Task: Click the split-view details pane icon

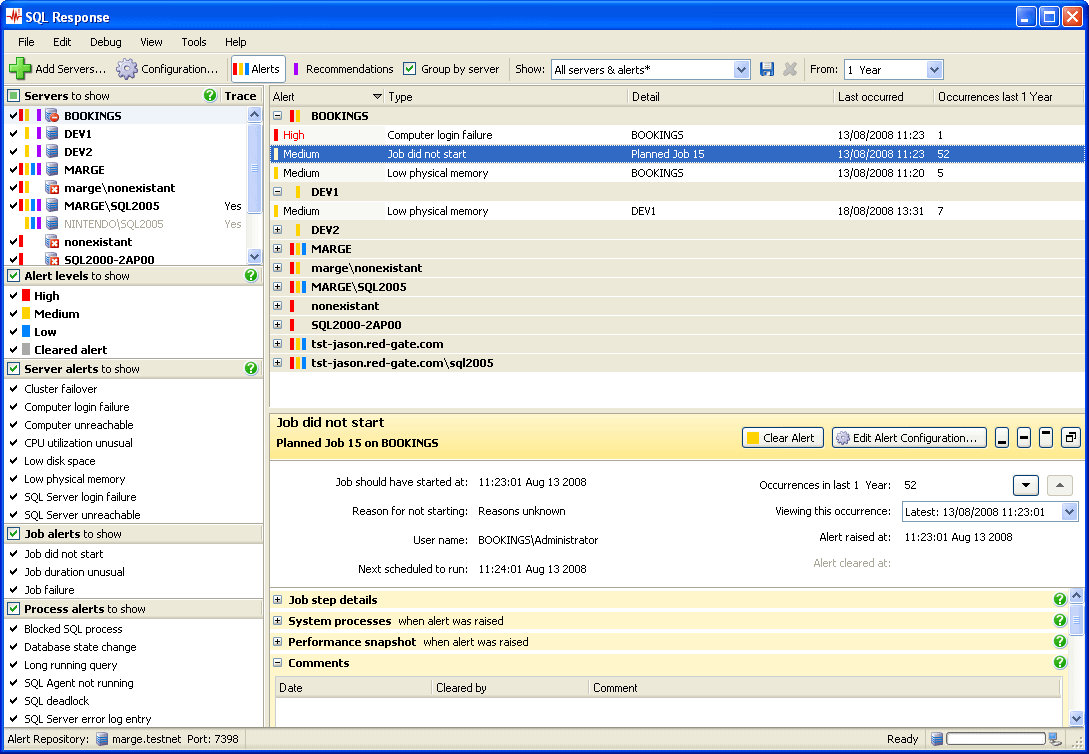Action: click(1024, 438)
